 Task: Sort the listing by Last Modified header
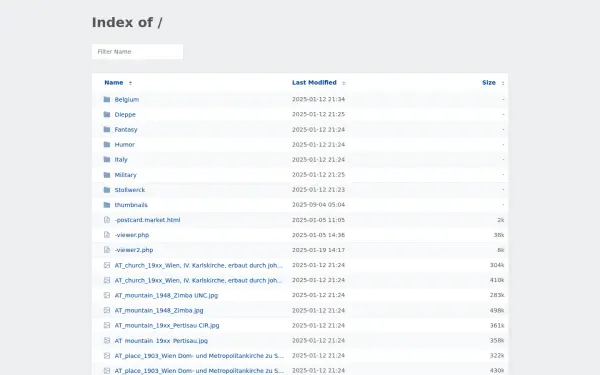pos(314,83)
